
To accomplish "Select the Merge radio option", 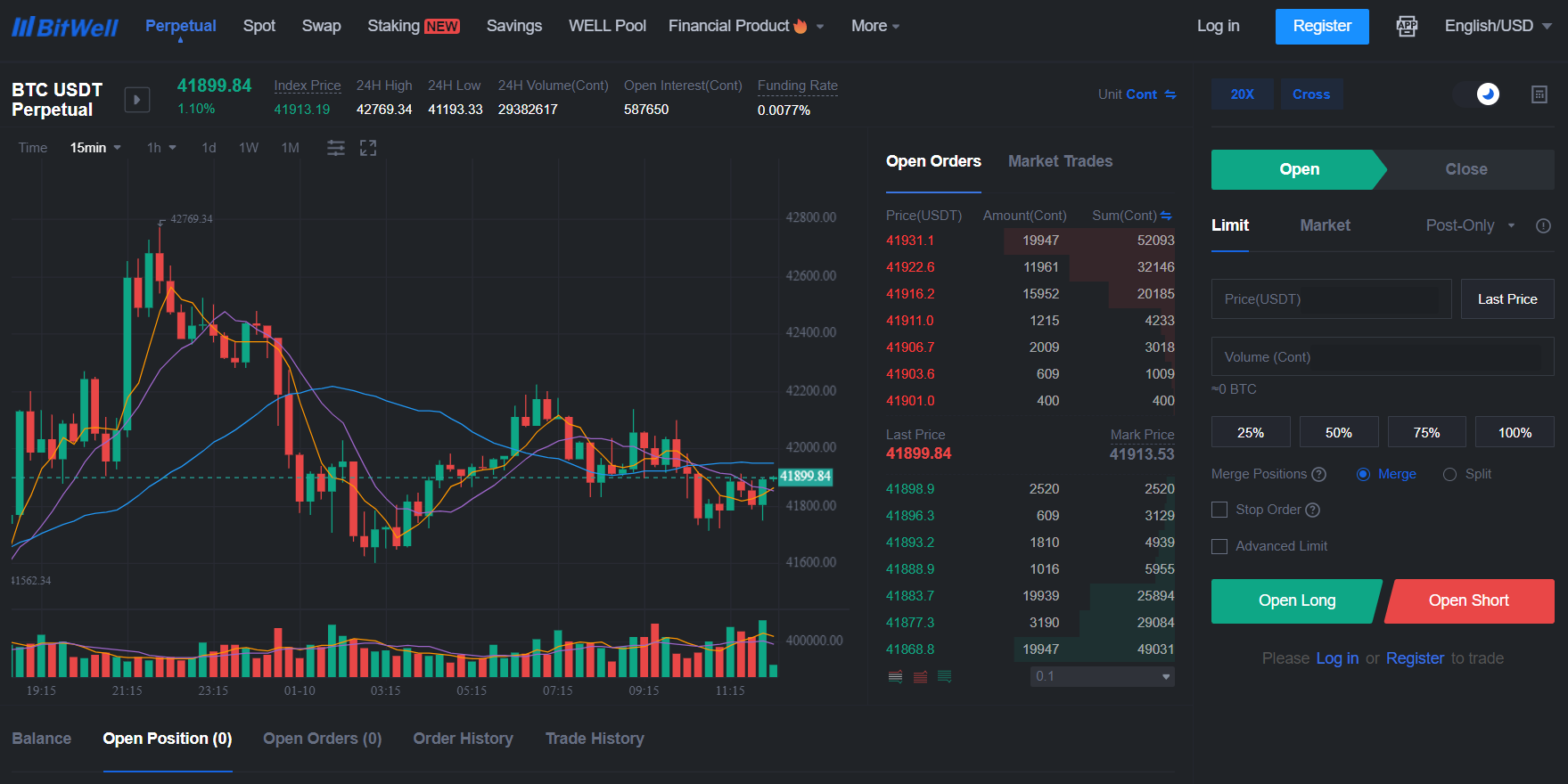I will pyautogui.click(x=1363, y=474).
